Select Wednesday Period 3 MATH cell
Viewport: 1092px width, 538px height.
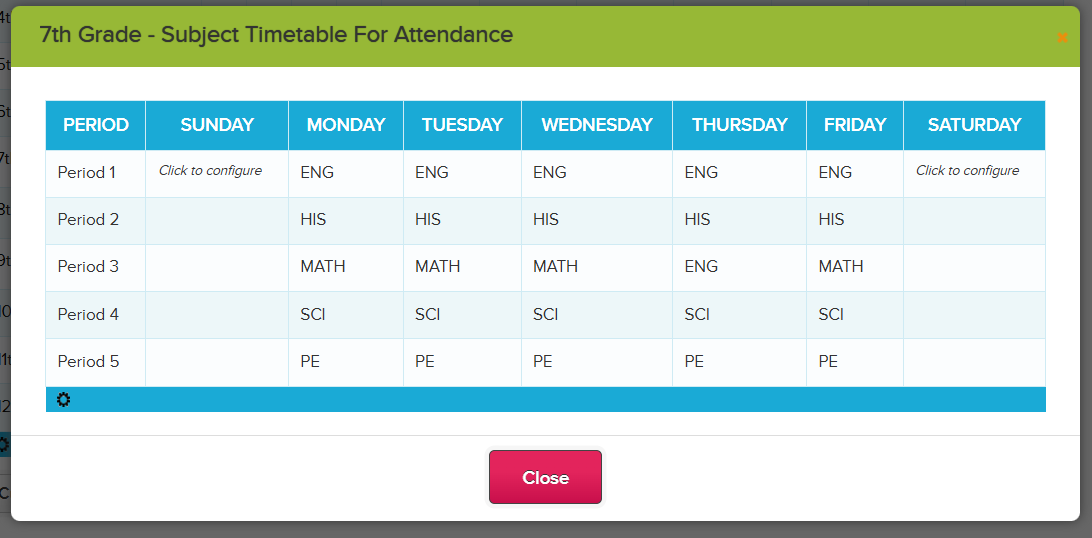coord(596,267)
